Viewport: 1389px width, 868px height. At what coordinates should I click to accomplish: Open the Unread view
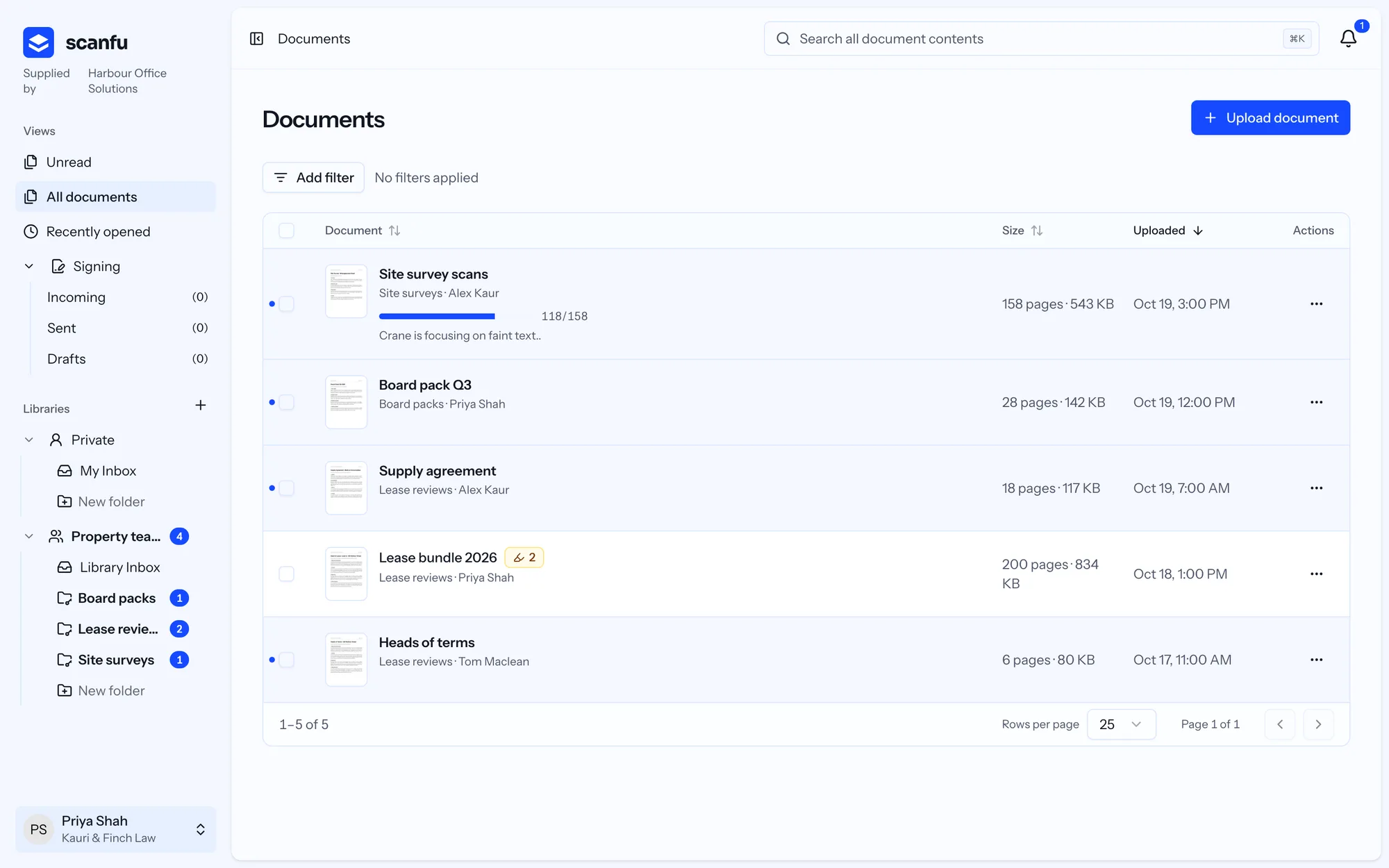pos(116,162)
